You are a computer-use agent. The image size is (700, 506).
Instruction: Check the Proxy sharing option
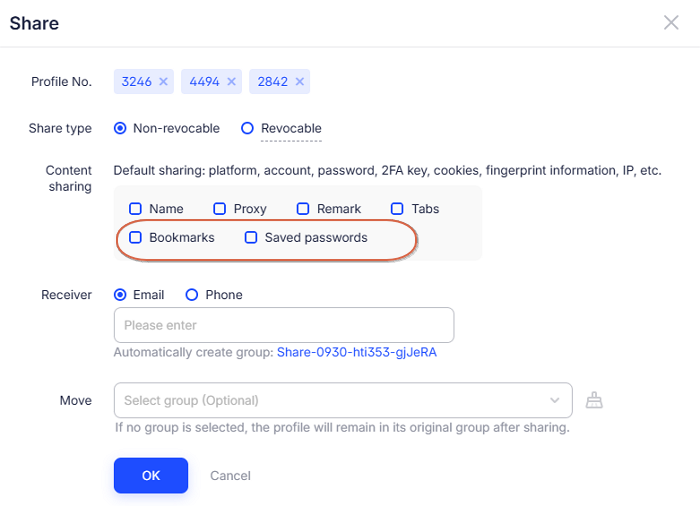[220, 209]
